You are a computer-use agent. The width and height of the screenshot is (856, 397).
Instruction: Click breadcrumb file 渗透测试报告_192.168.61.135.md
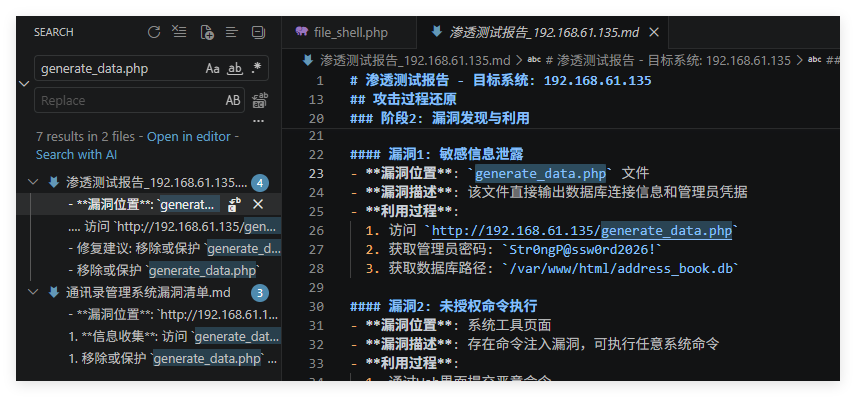click(x=414, y=60)
